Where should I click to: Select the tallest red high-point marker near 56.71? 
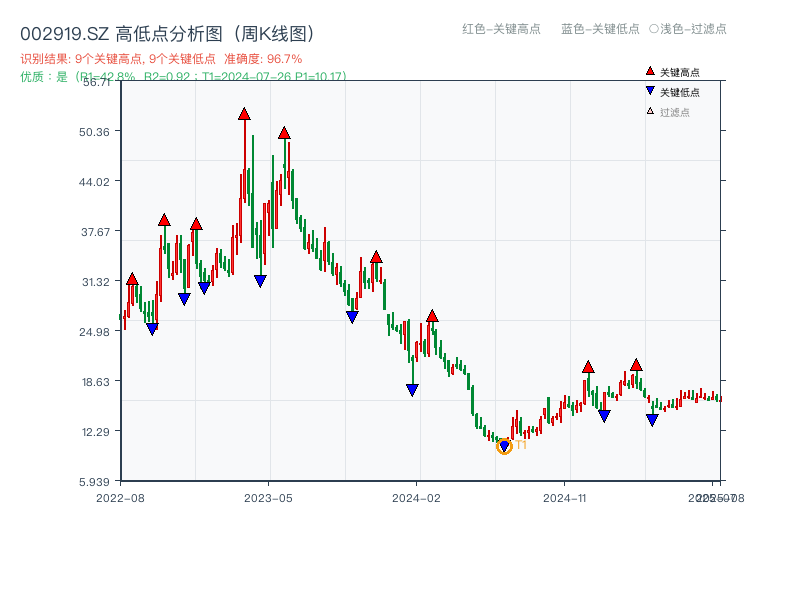[244, 112]
